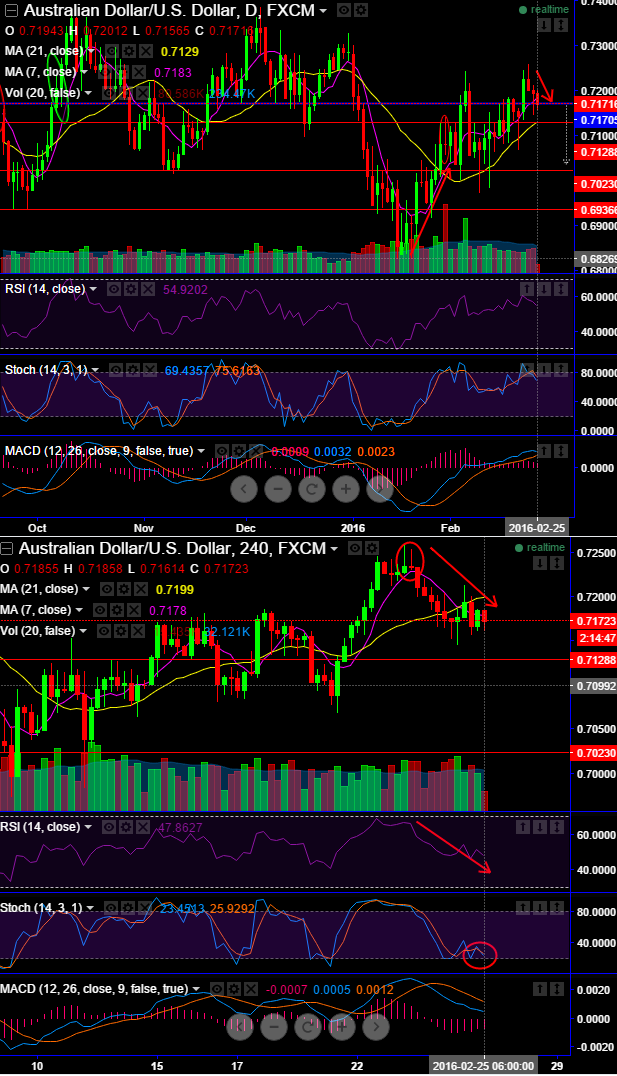Hide MACD plot on daily chart
Viewport: 617px width, 1076px height.
pos(222,451)
